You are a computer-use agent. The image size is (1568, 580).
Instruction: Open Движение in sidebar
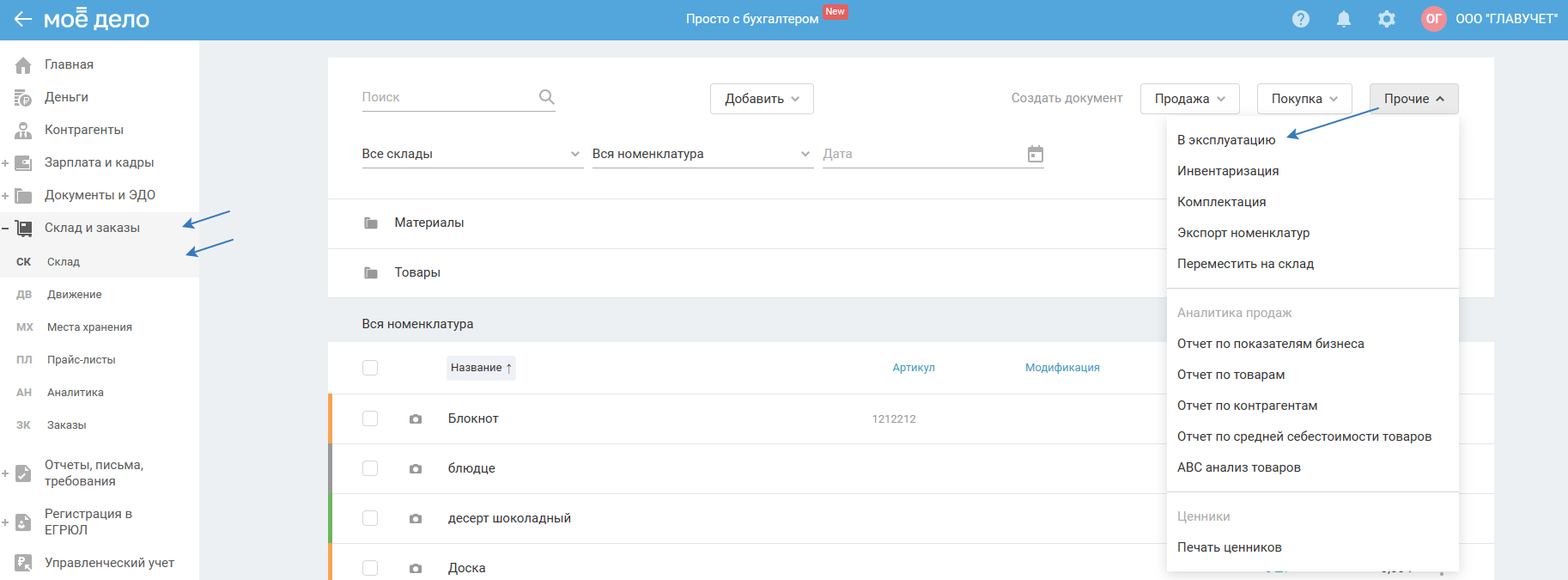pos(75,295)
